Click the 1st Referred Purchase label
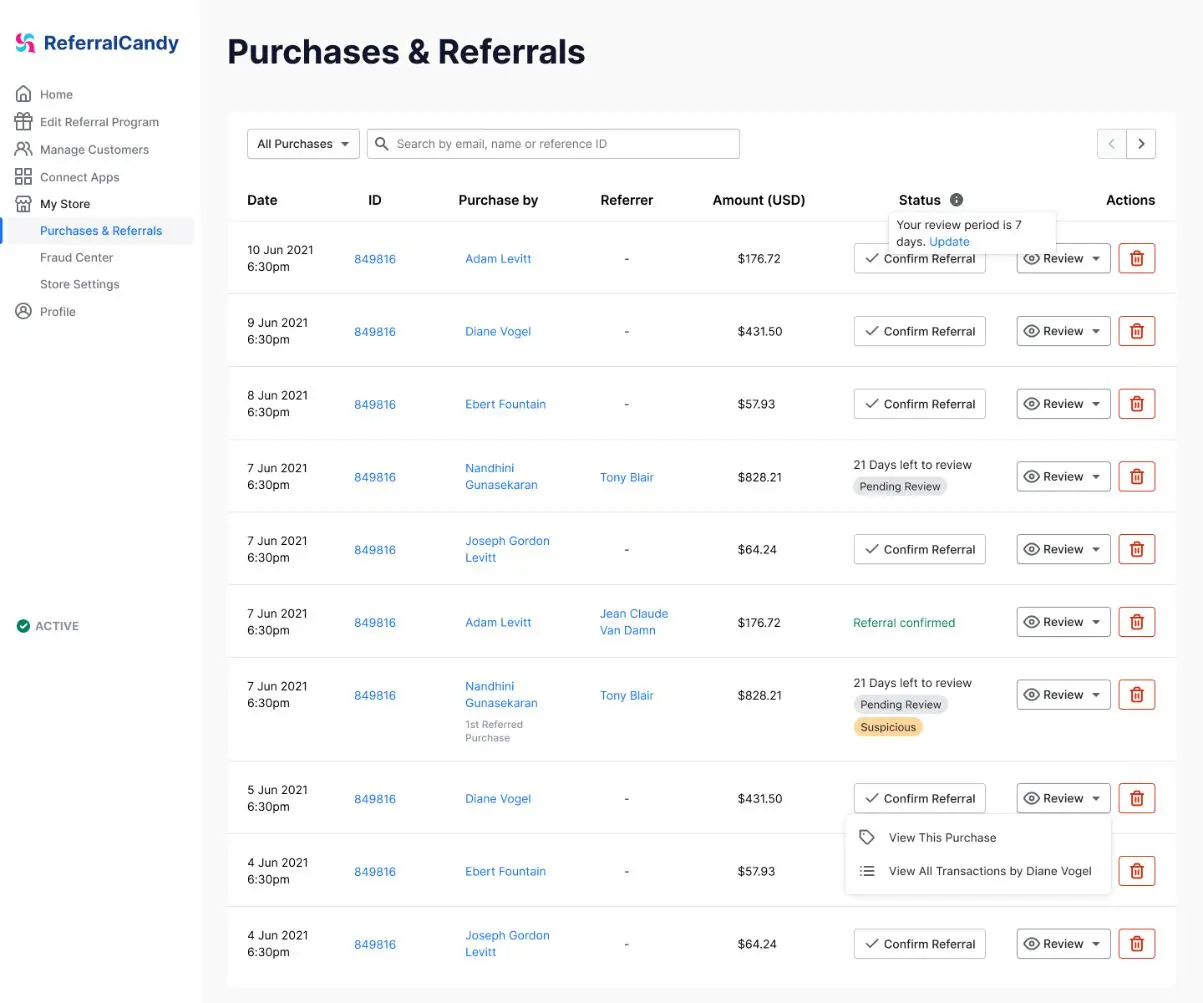Image resolution: width=1203 pixels, height=1003 pixels. (494, 731)
